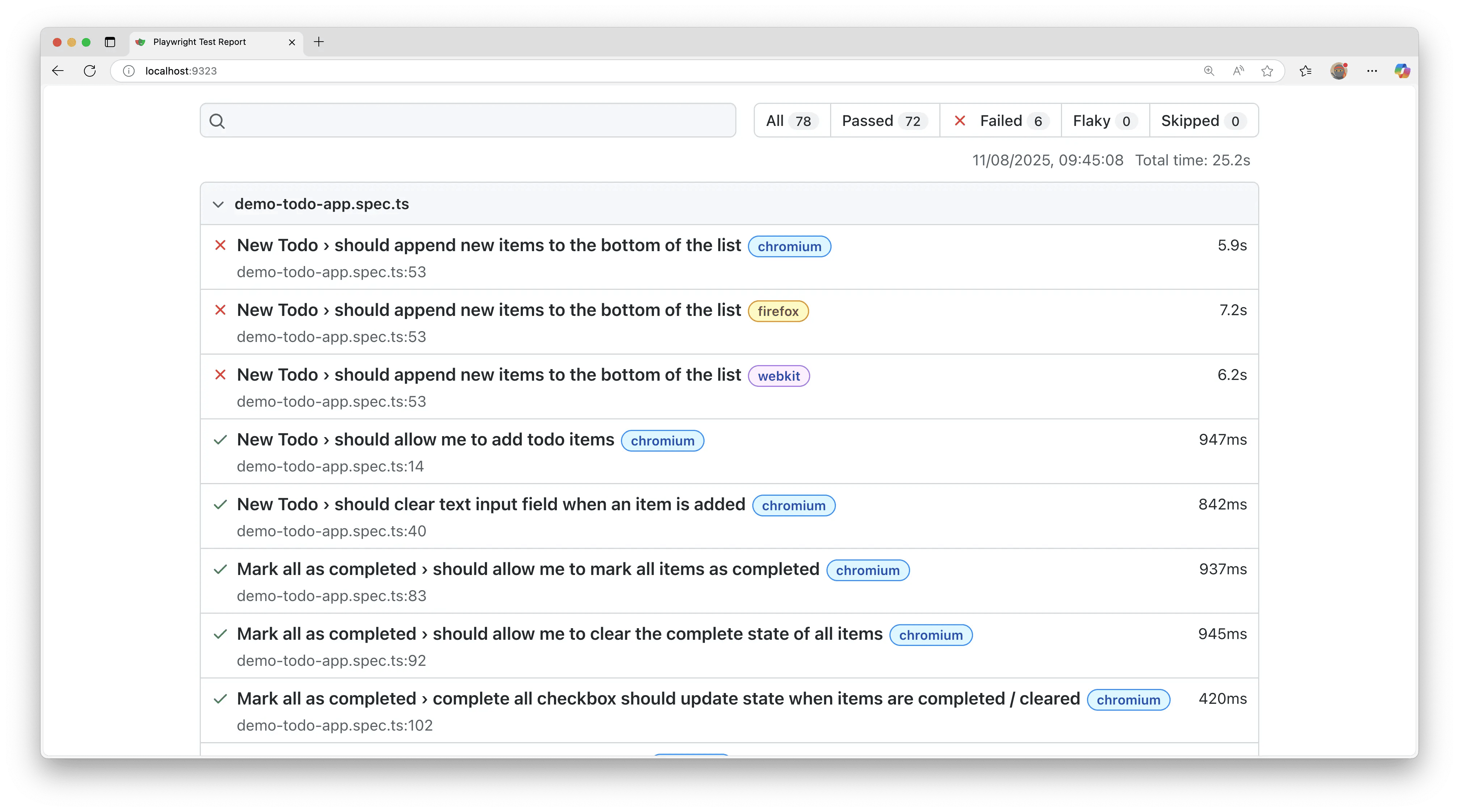Add page to favorites with star icon
Viewport: 1459px width, 812px height.
(x=1268, y=71)
